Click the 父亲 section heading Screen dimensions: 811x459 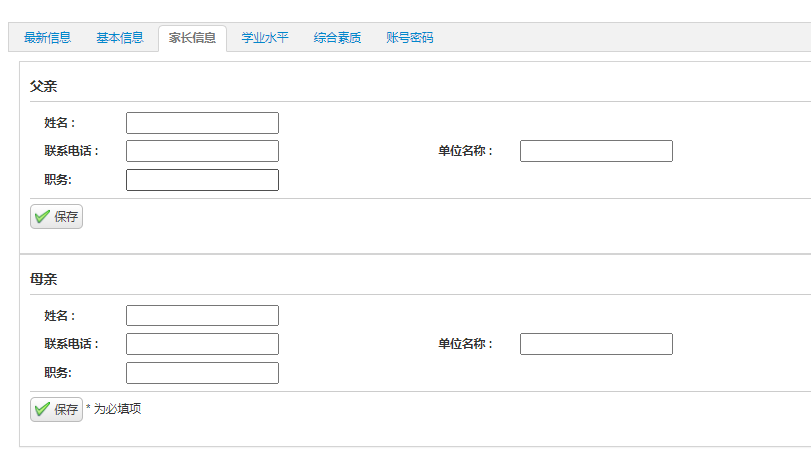(x=44, y=86)
